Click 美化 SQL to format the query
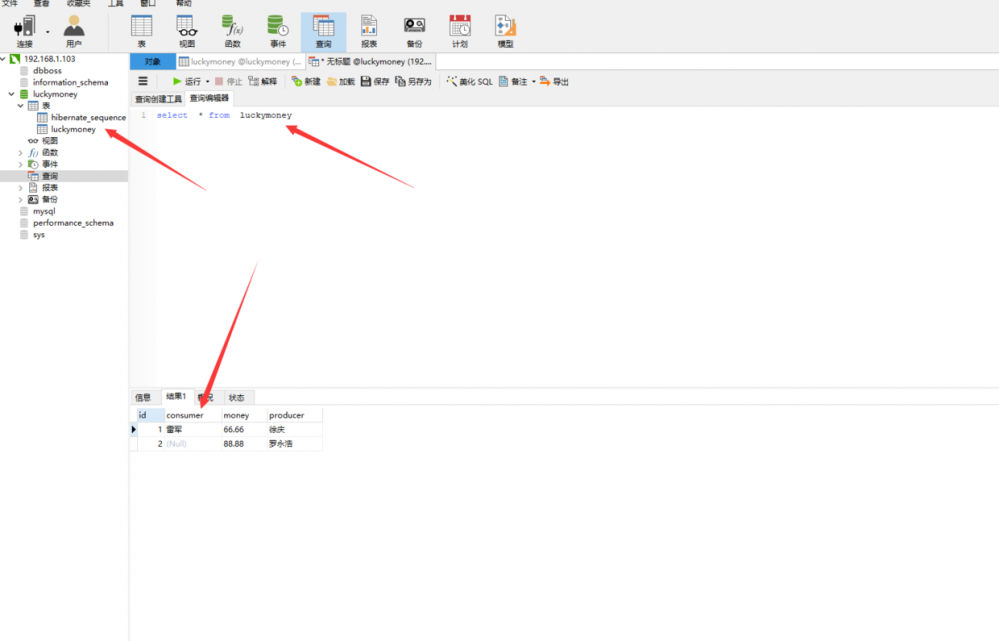Screen dimensions: 999x641 [472, 81]
